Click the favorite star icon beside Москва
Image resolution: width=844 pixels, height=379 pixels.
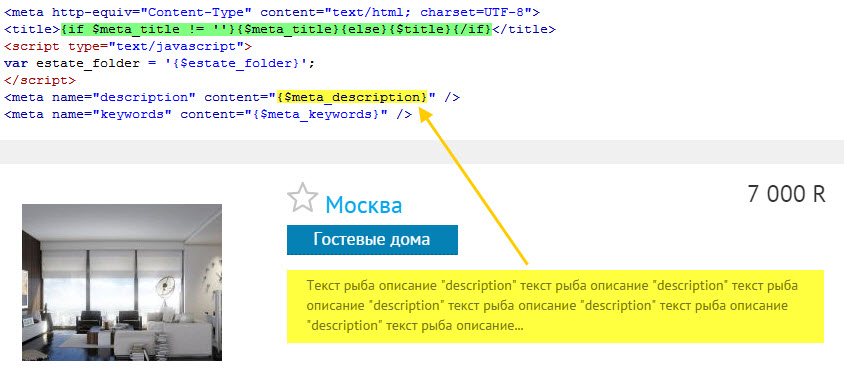pyautogui.click(x=303, y=198)
